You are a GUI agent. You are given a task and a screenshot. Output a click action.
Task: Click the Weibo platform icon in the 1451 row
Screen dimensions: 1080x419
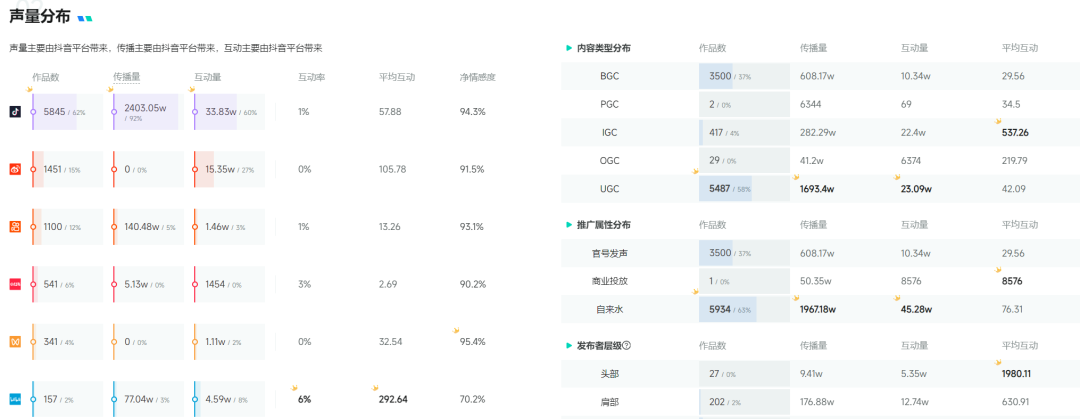[15, 169]
